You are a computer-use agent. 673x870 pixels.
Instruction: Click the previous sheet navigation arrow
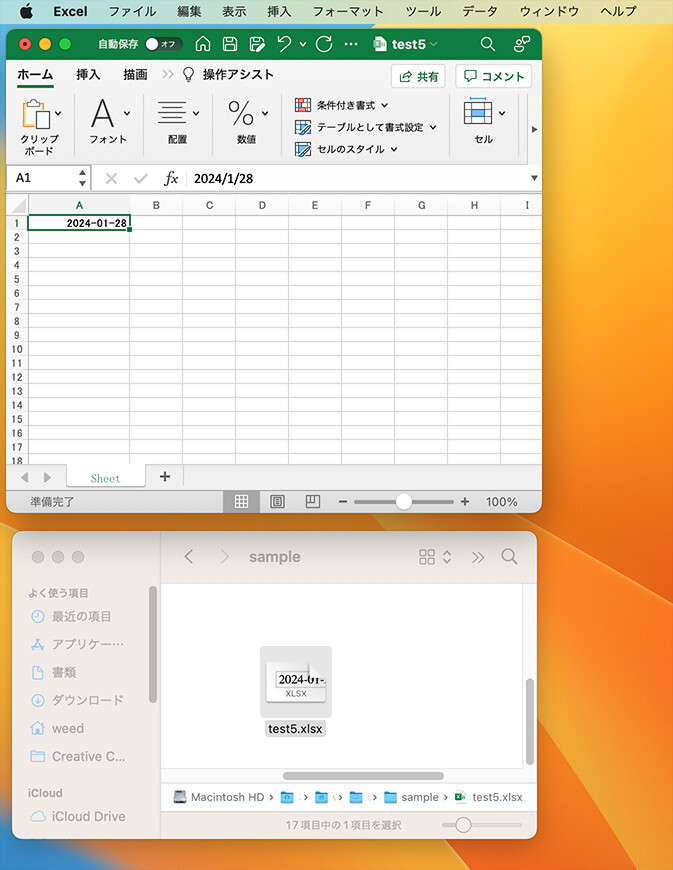24,477
